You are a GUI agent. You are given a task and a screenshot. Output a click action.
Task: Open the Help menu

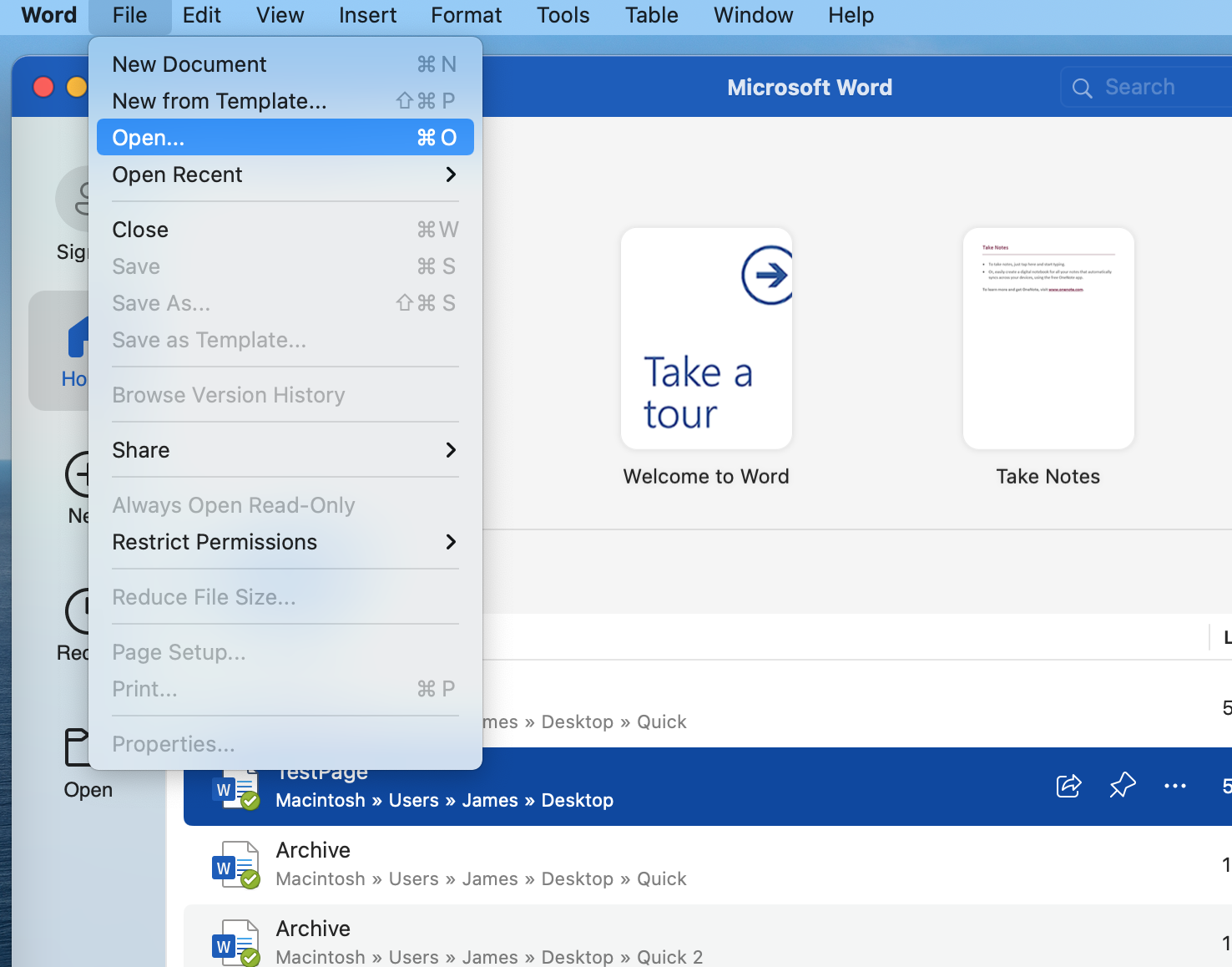click(851, 15)
